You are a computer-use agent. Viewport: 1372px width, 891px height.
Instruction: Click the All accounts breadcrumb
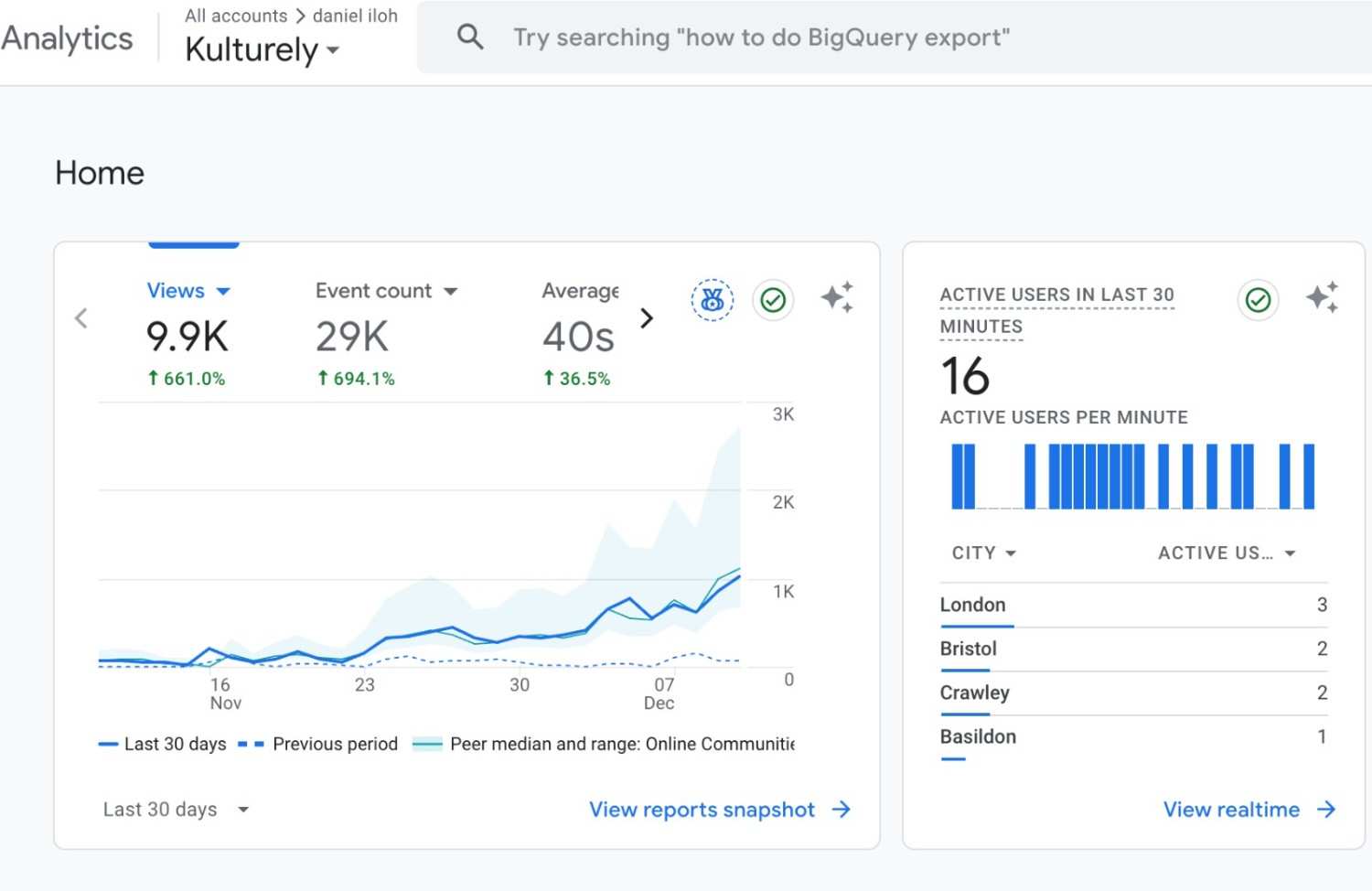(x=236, y=16)
